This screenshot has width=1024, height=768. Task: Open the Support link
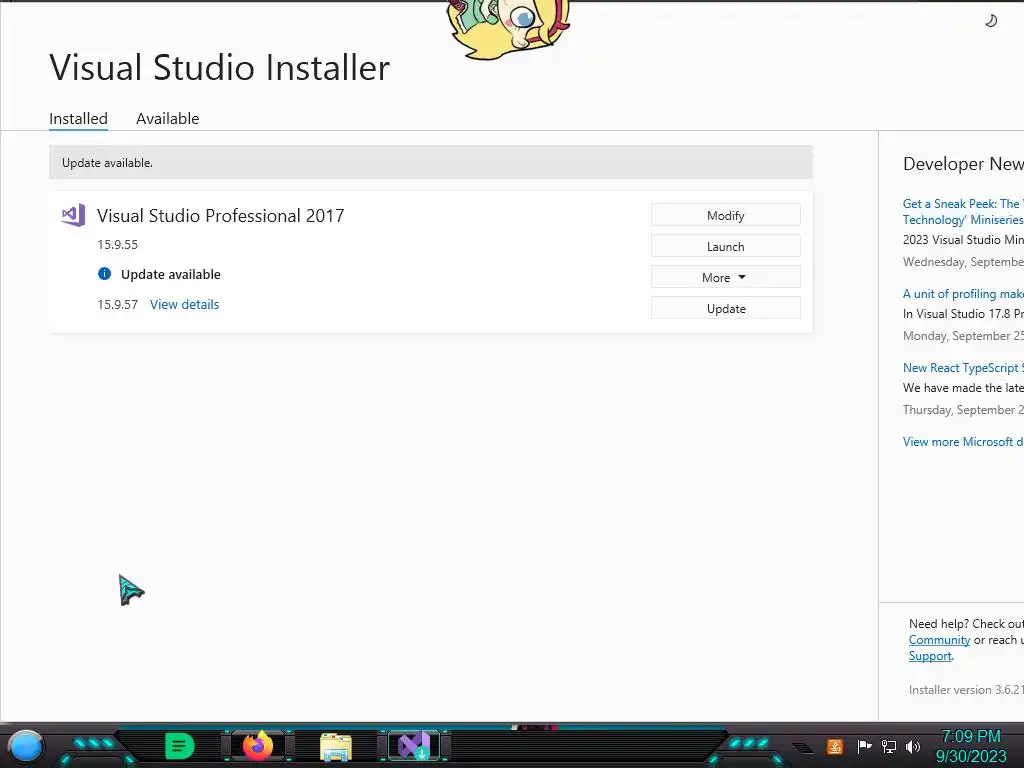[x=930, y=656]
